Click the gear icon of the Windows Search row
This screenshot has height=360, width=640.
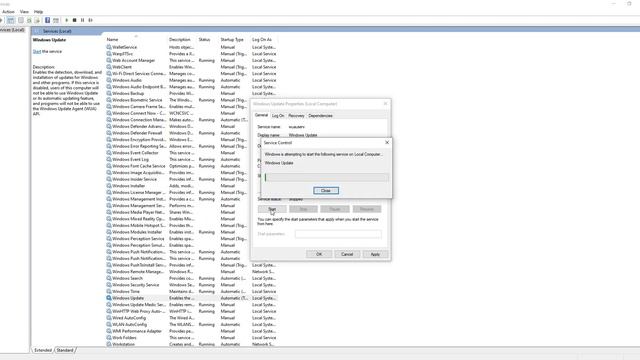[109, 278]
